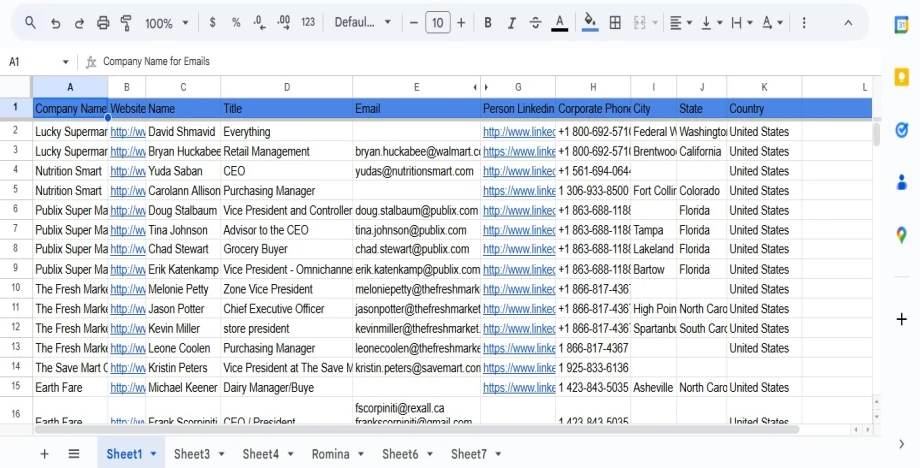Open Google Calendar side panel icon
Screen dimensions: 920x468
(x=901, y=25)
